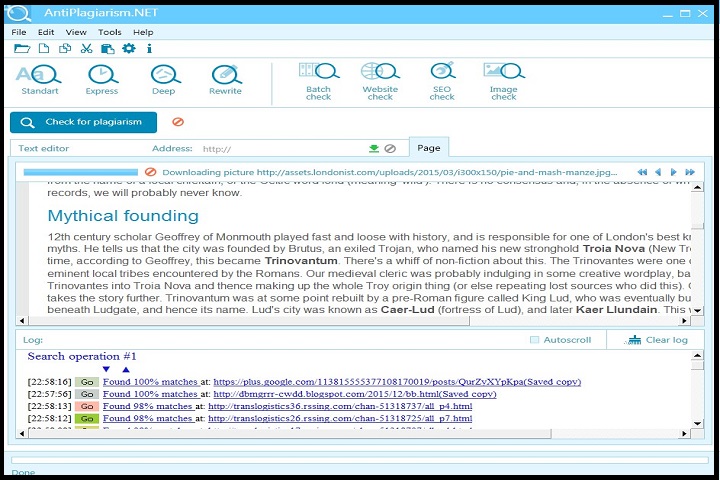Screen dimensions: 720x480
Task: Choose the Express check mode
Action: point(102,79)
